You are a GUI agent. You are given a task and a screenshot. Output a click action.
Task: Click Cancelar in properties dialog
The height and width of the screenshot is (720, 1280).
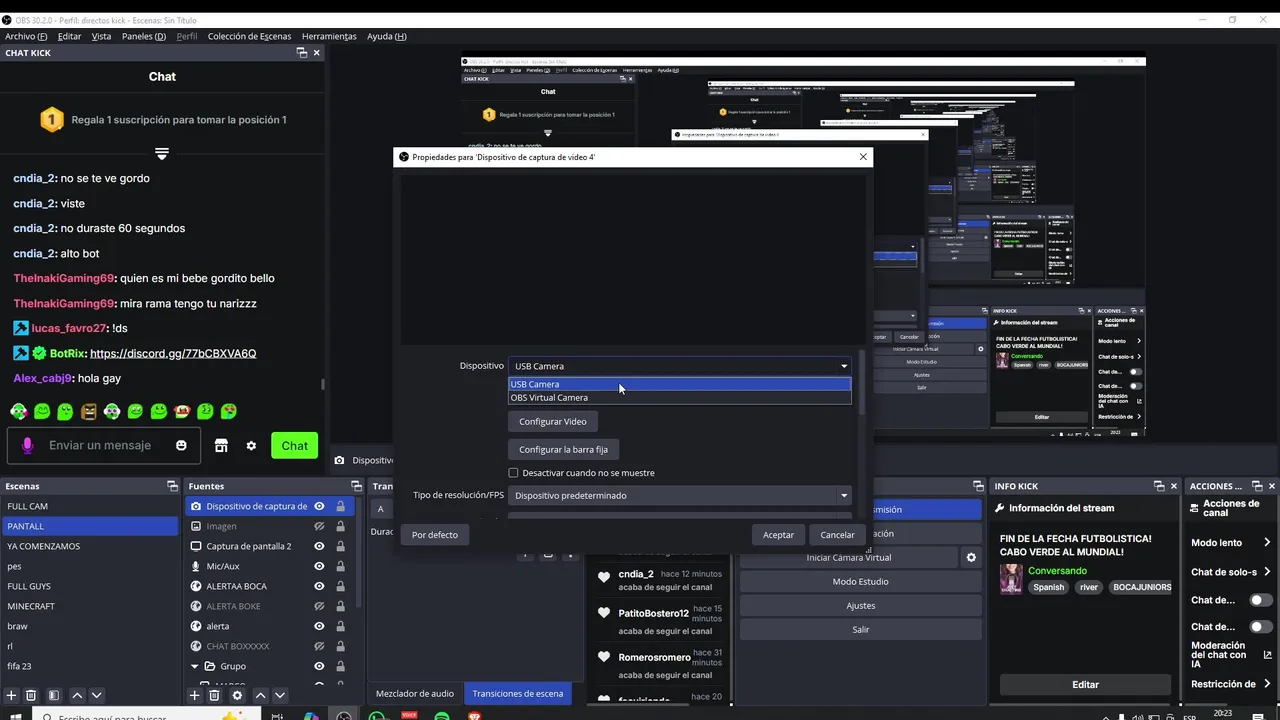click(x=837, y=535)
